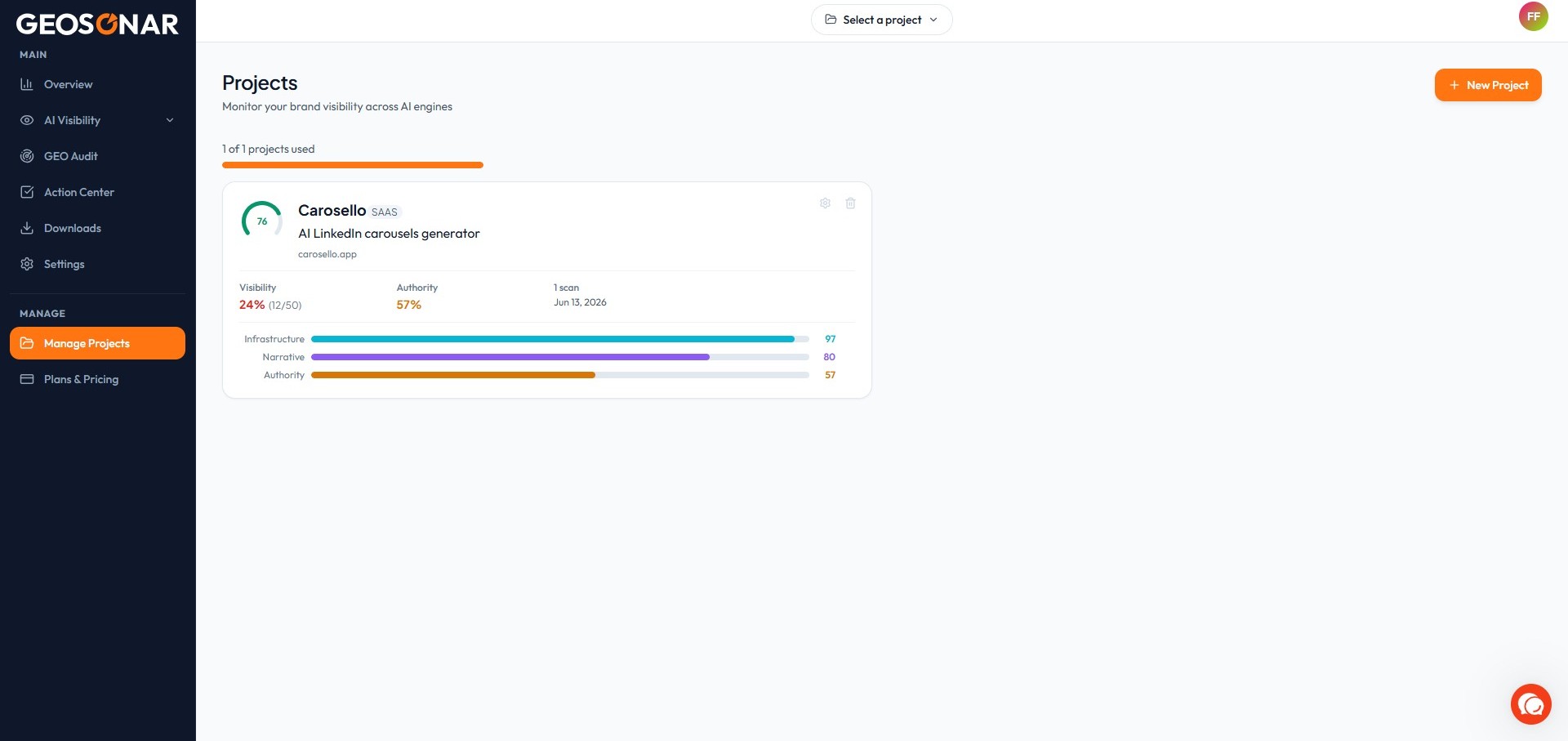Screen dimensions: 1568x741
Task: Click the Projects page heading
Action: pyautogui.click(x=260, y=83)
